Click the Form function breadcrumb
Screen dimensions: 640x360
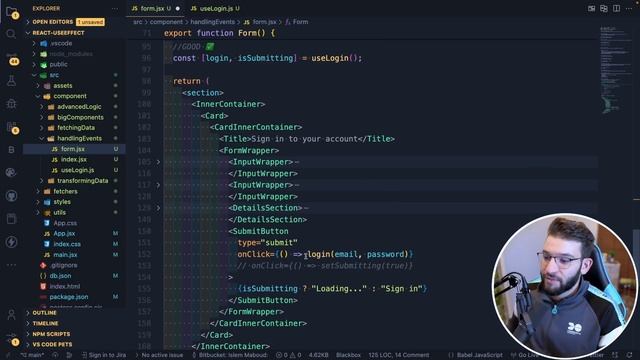click(297, 22)
